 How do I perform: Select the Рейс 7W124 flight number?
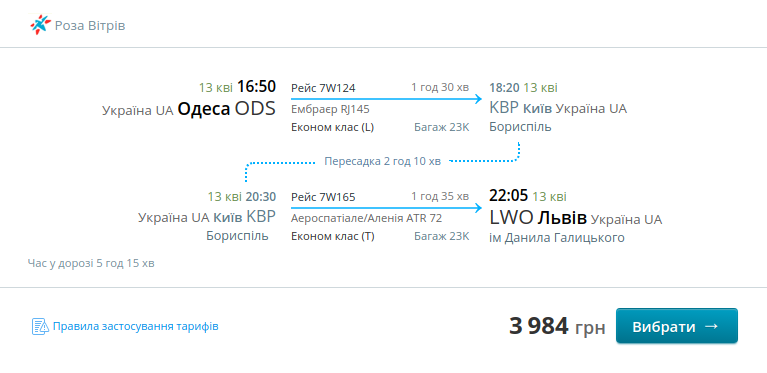[x=323, y=88]
